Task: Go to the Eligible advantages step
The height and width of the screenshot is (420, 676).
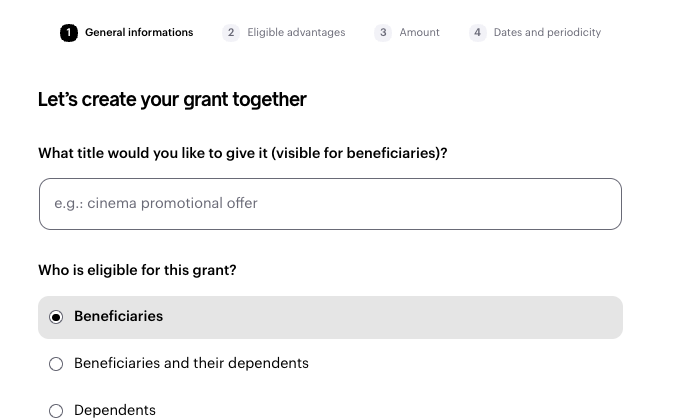Action: coord(296,33)
